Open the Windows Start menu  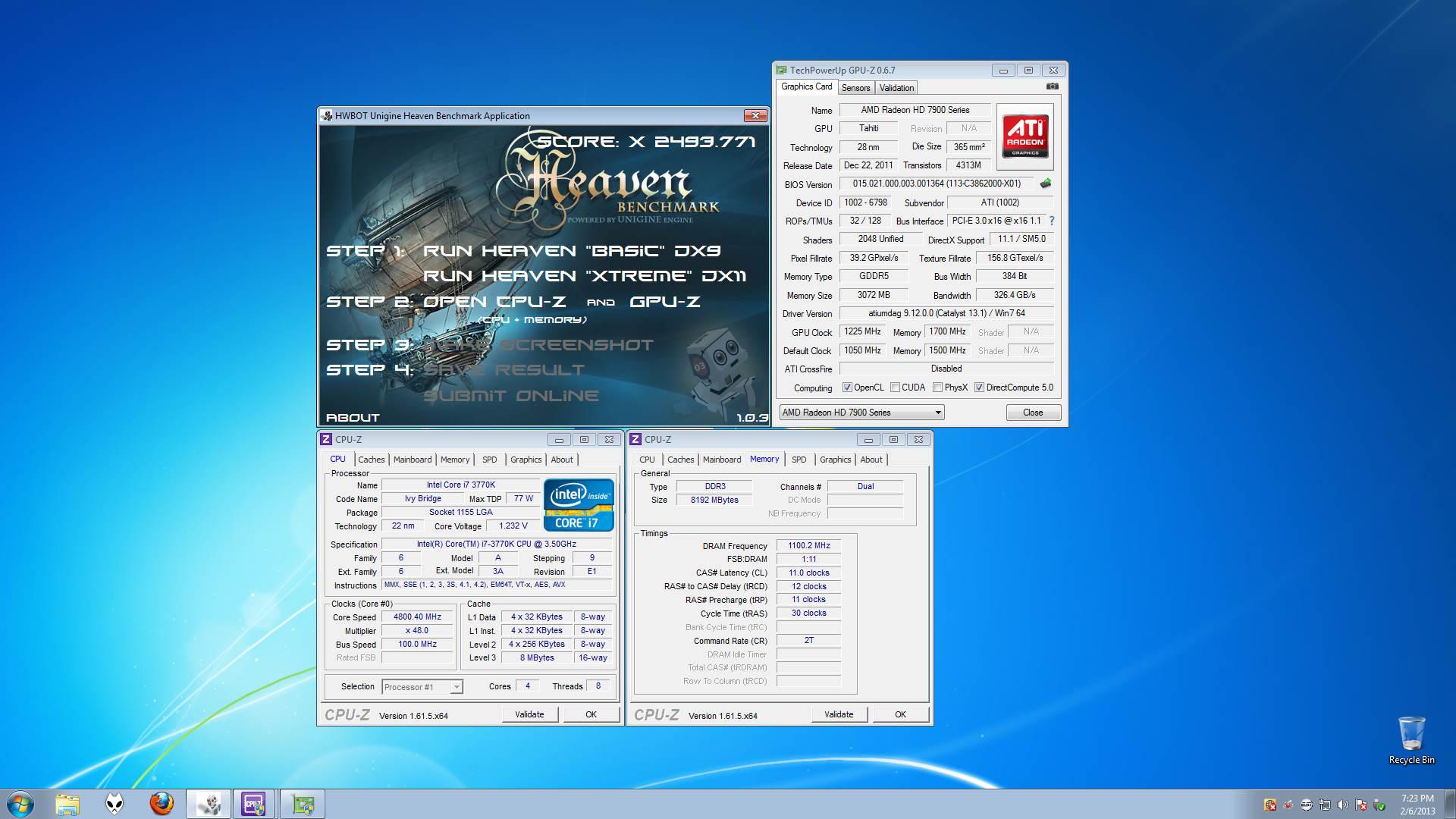[20, 804]
